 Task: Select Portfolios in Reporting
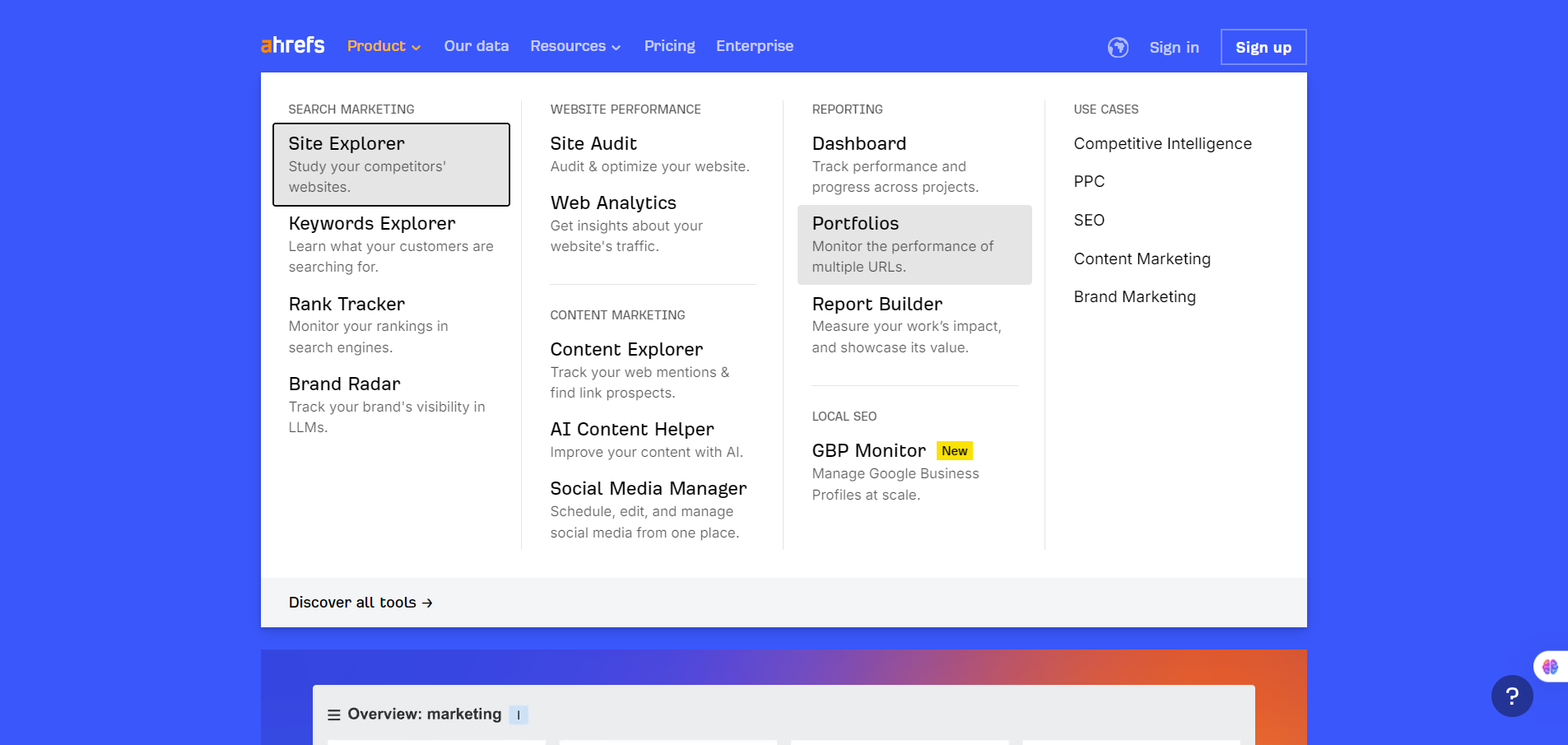(914, 244)
